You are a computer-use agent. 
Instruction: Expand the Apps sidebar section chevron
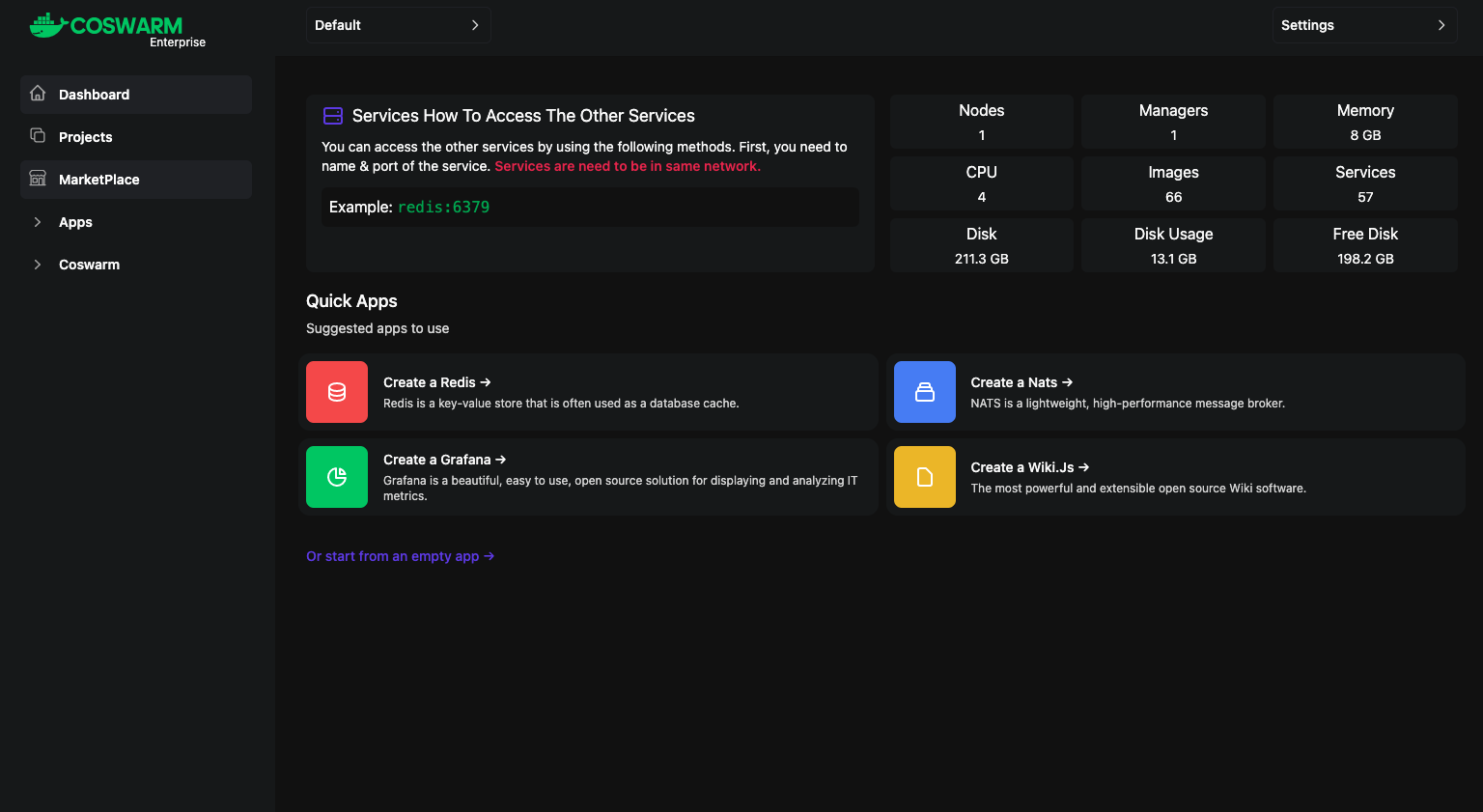coord(38,222)
